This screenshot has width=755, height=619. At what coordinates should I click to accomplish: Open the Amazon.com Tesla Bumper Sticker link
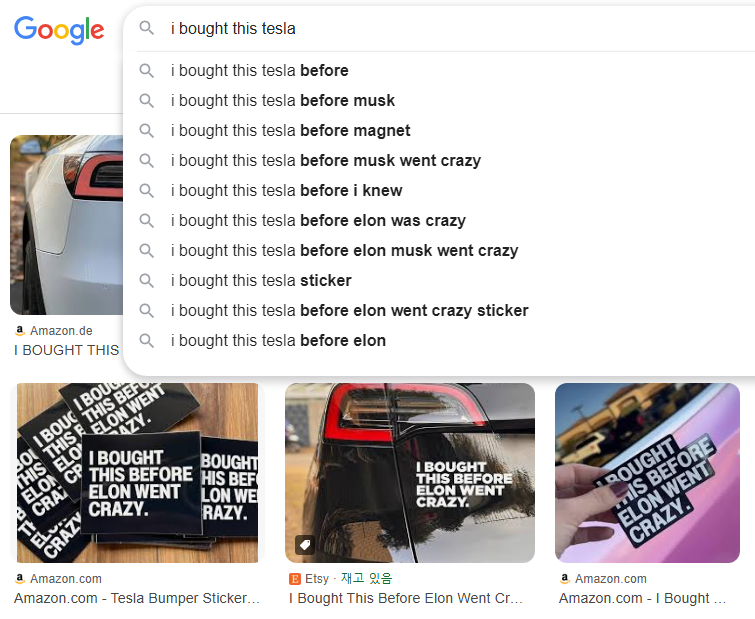(137, 598)
